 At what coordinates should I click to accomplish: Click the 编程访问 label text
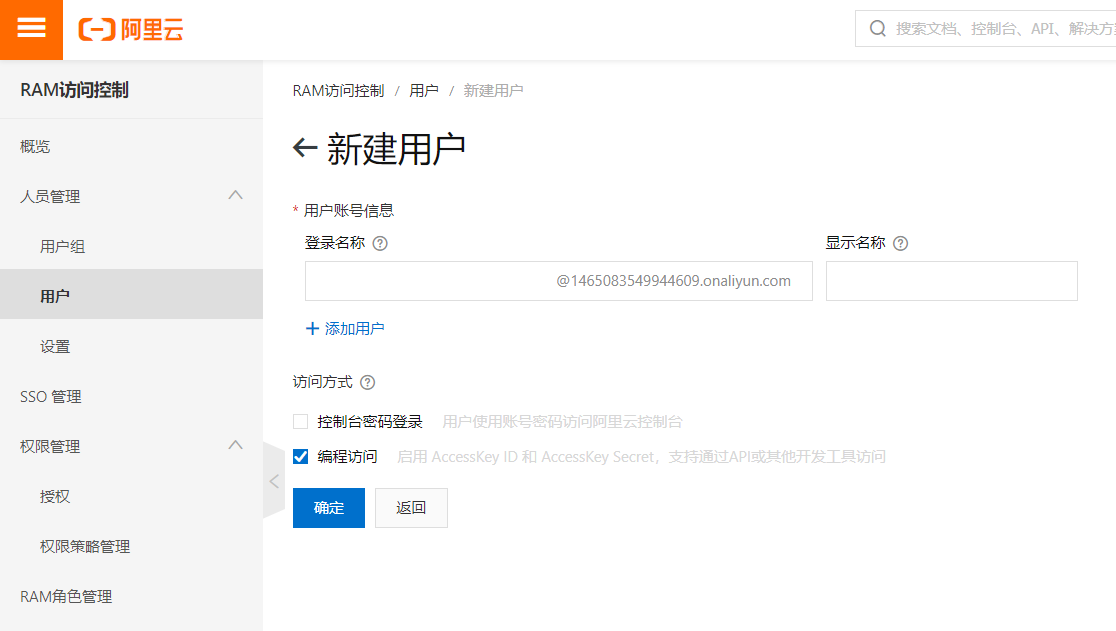pos(347,457)
